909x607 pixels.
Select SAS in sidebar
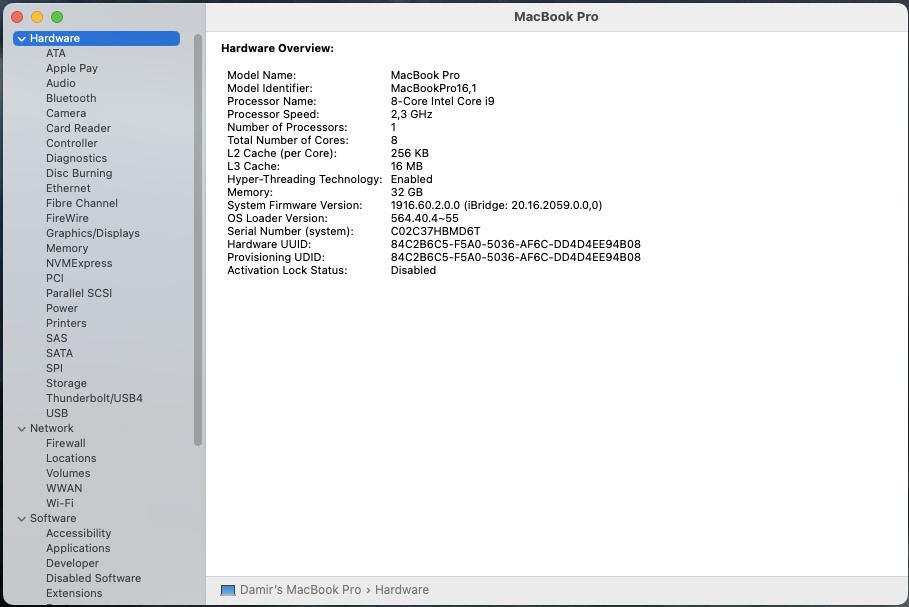click(57, 339)
